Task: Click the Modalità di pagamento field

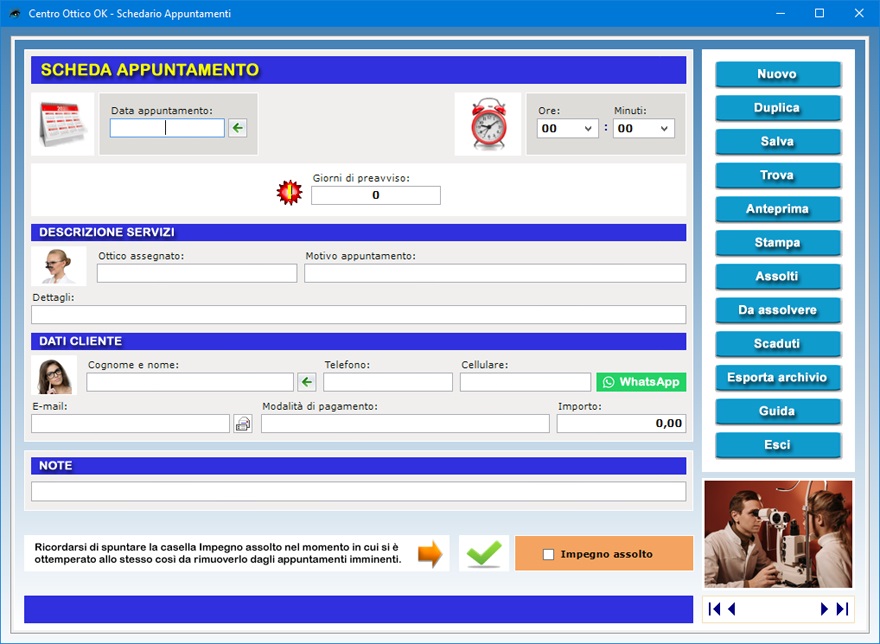Action: (x=405, y=424)
